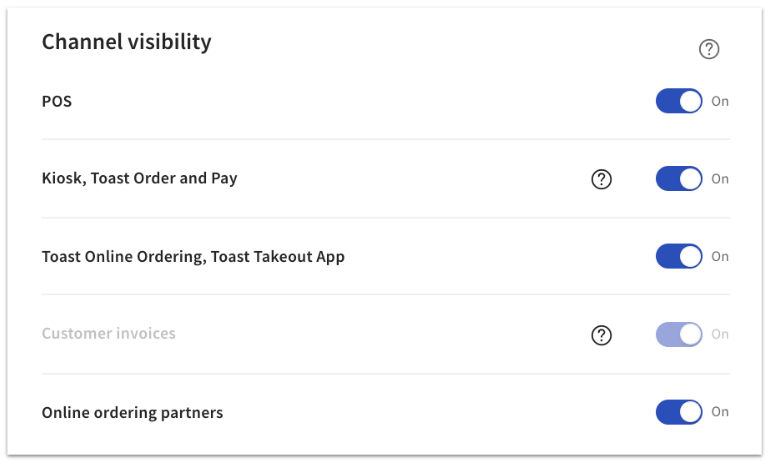Click the Channel visibility heading

(126, 42)
